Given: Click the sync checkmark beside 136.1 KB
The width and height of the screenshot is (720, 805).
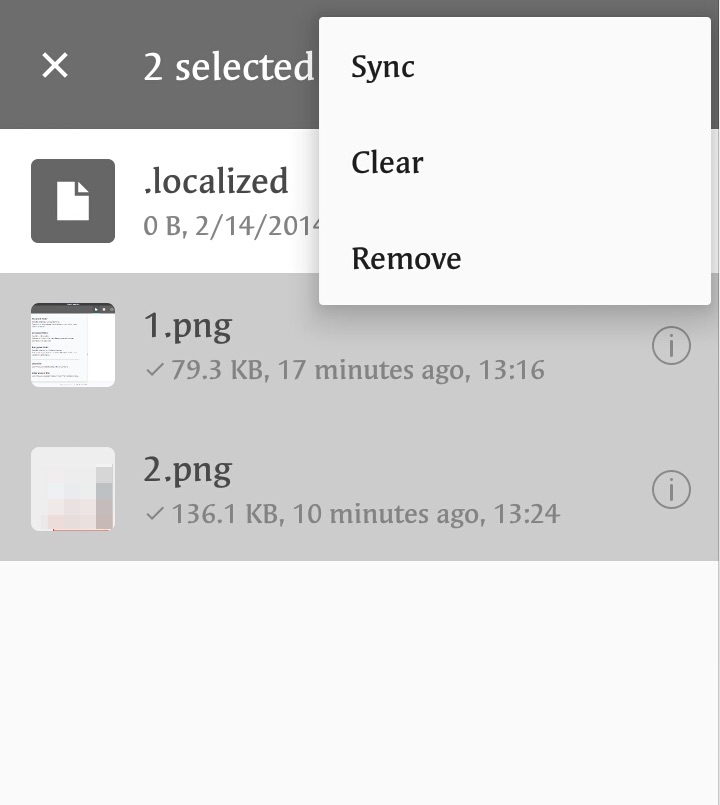Looking at the screenshot, I should point(154,514).
